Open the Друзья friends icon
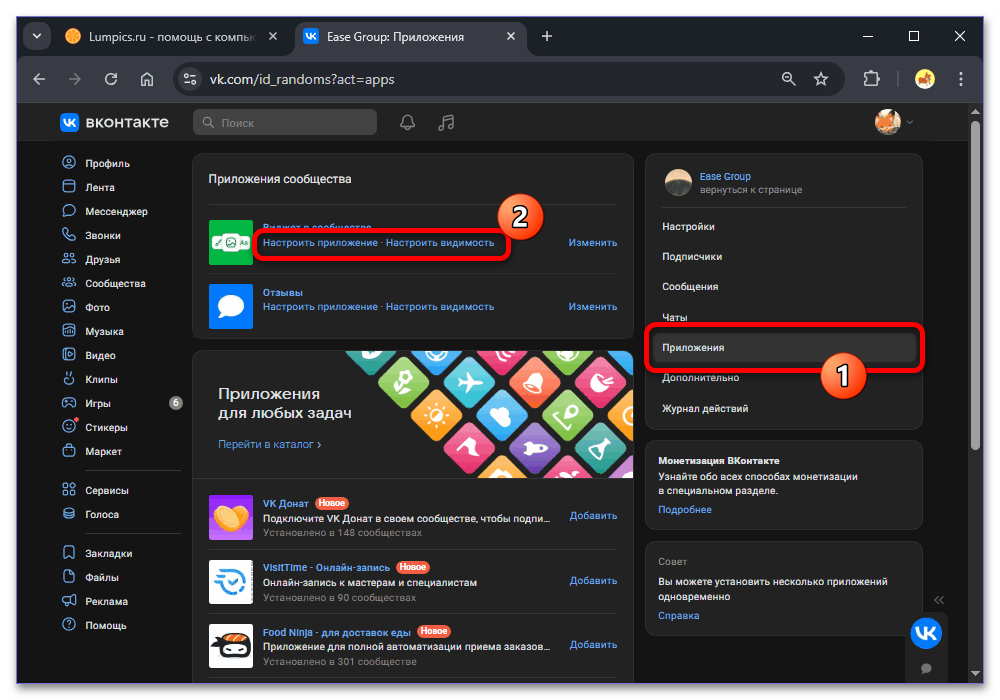1000x700 pixels. point(69,259)
